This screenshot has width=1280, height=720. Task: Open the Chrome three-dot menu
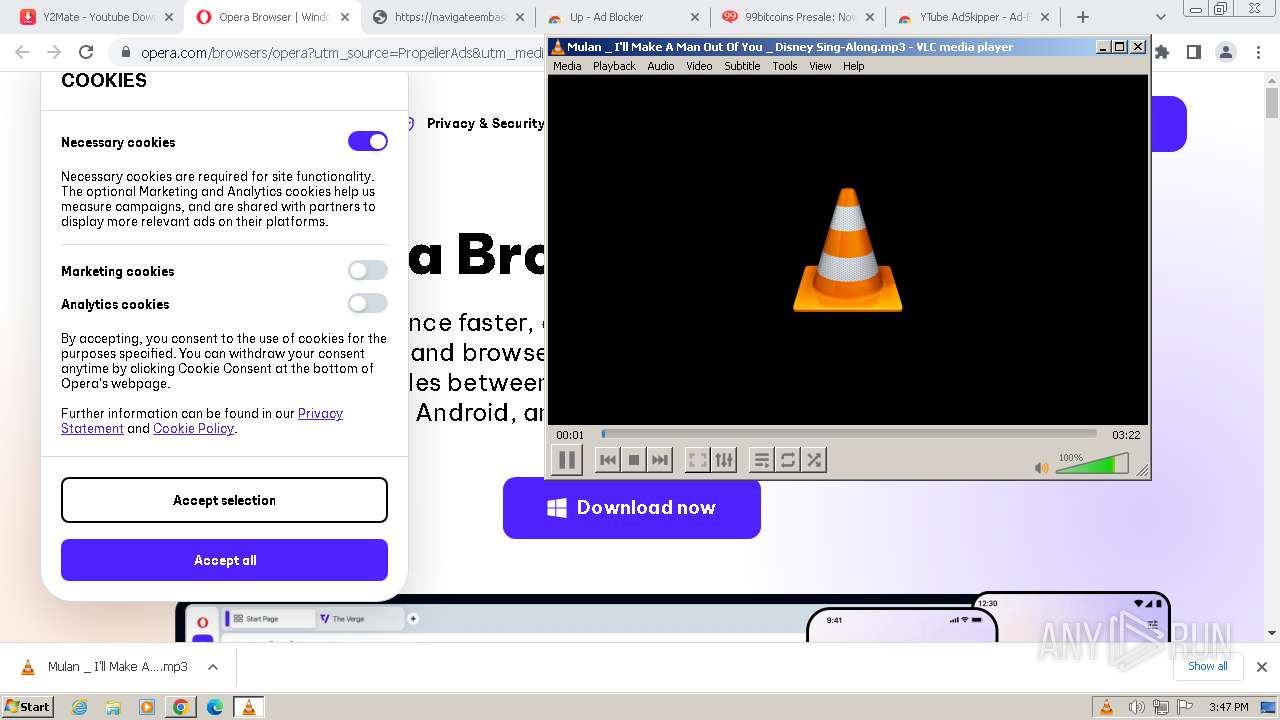[x=1258, y=52]
